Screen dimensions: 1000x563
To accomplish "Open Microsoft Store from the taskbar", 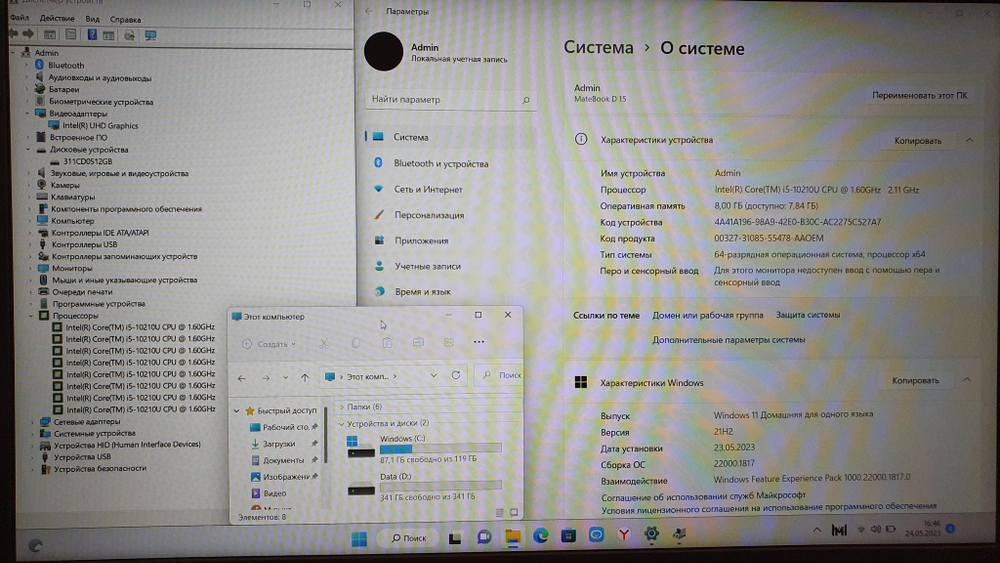I will tap(568, 536).
